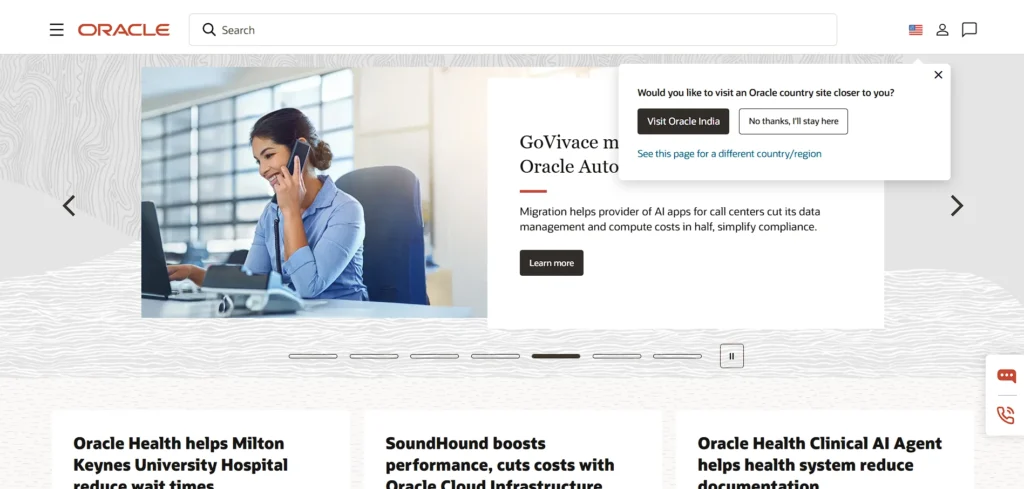This screenshot has height=489, width=1024.
Task: Go to previous carousel slide arrow
Action: (x=69, y=206)
